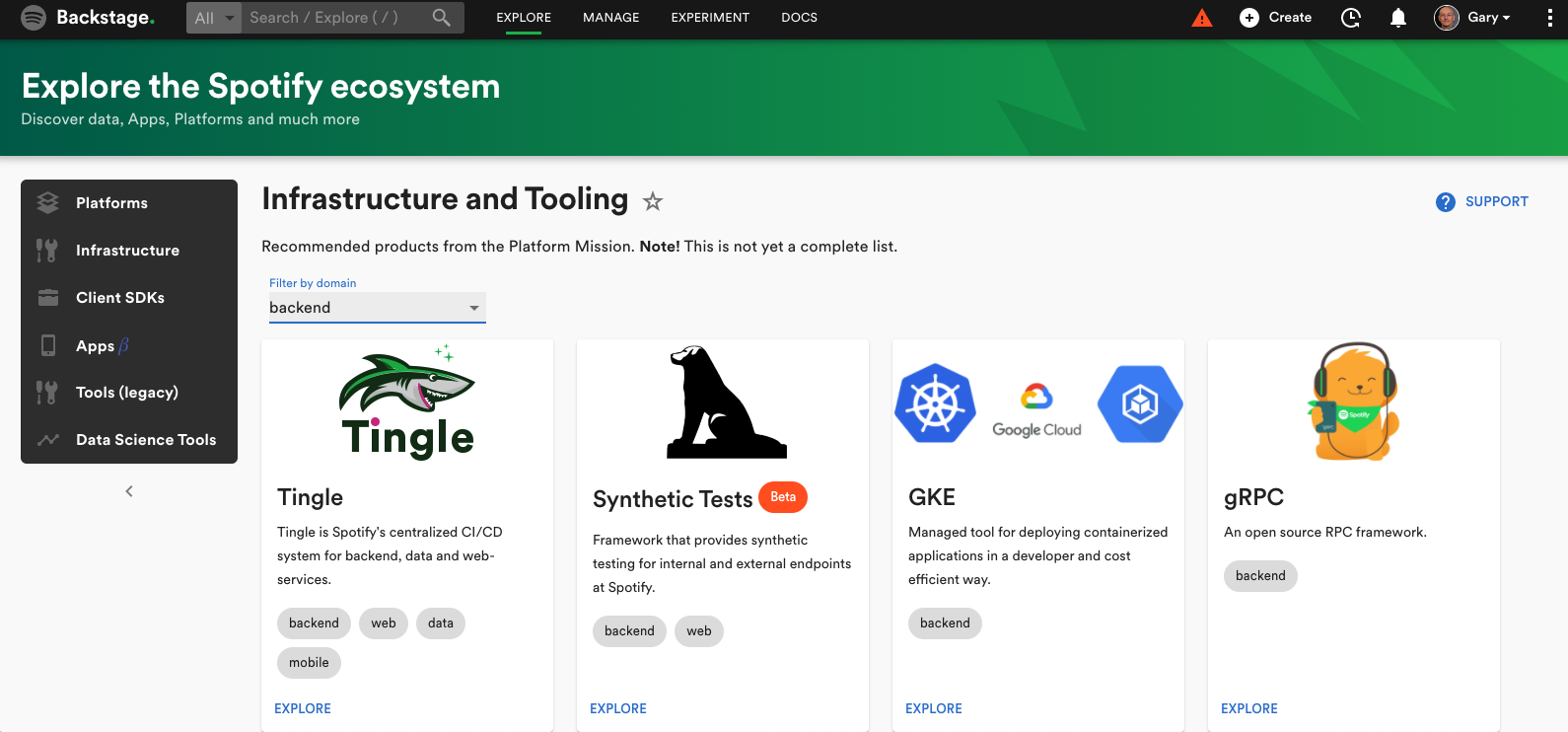Open the search scope All dropdown
The width and height of the screenshot is (1568, 732).
214,18
